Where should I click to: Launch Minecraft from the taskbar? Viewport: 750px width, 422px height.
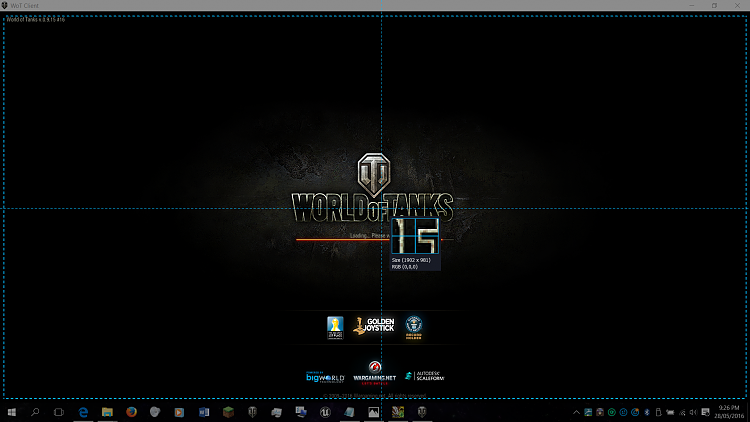point(228,412)
